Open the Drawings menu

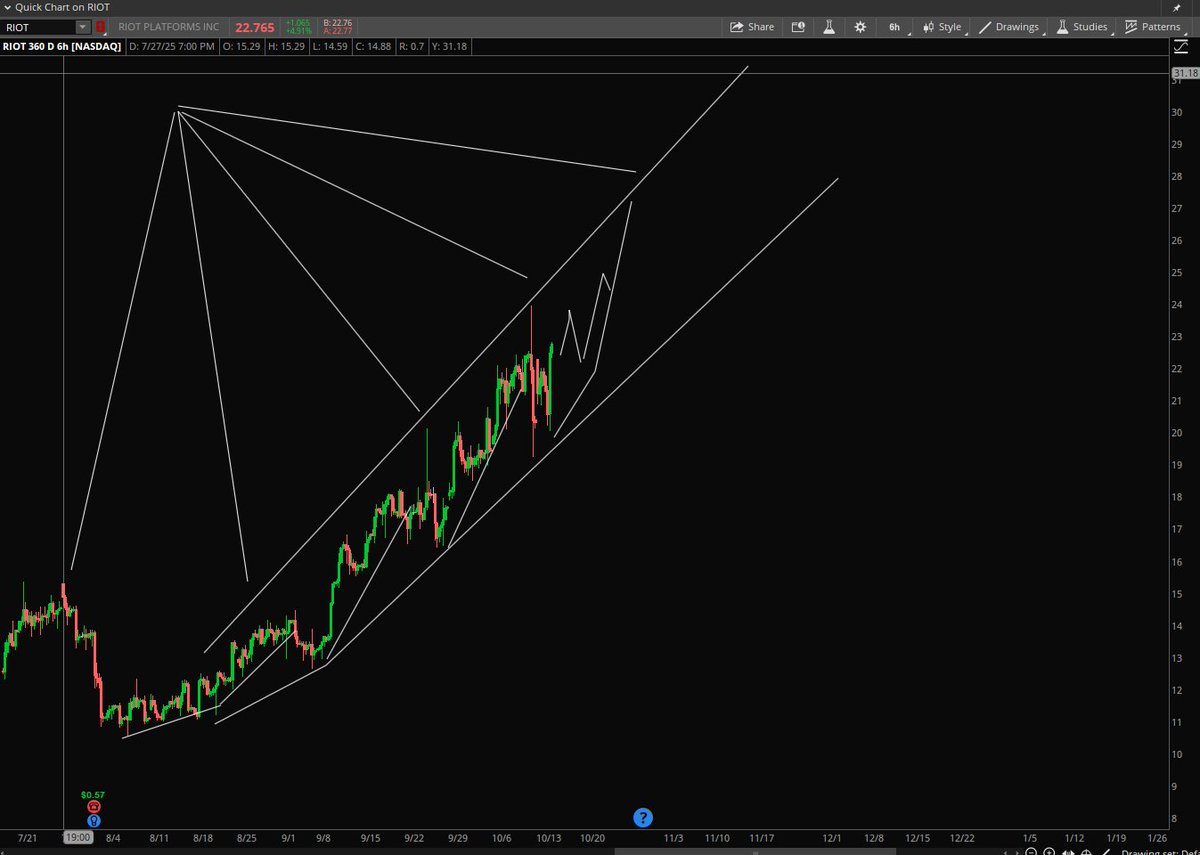[1010, 27]
